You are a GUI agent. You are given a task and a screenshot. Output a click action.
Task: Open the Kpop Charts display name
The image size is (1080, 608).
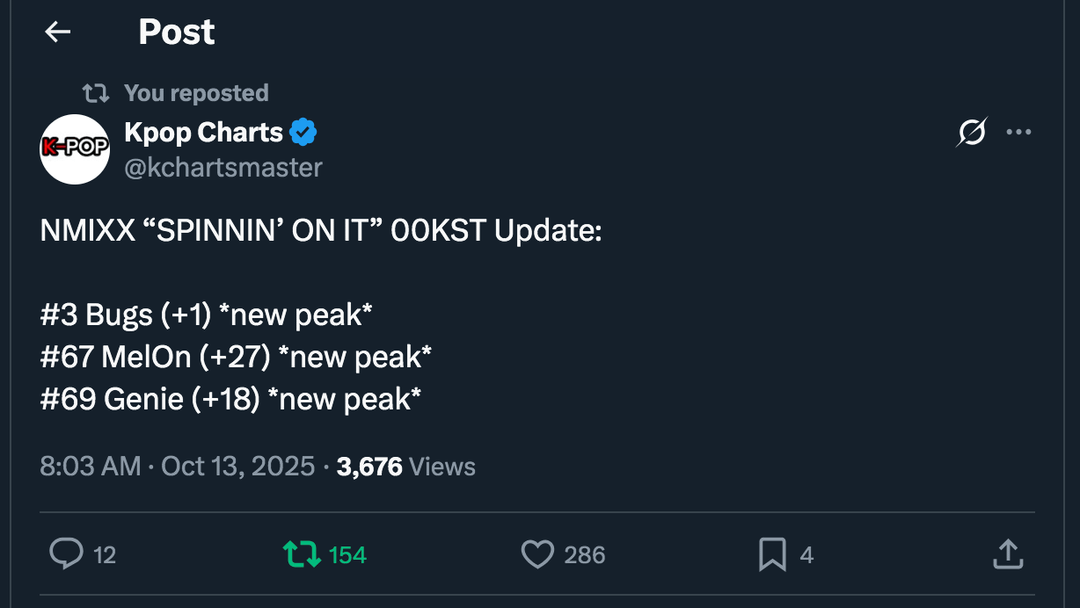click(x=204, y=132)
